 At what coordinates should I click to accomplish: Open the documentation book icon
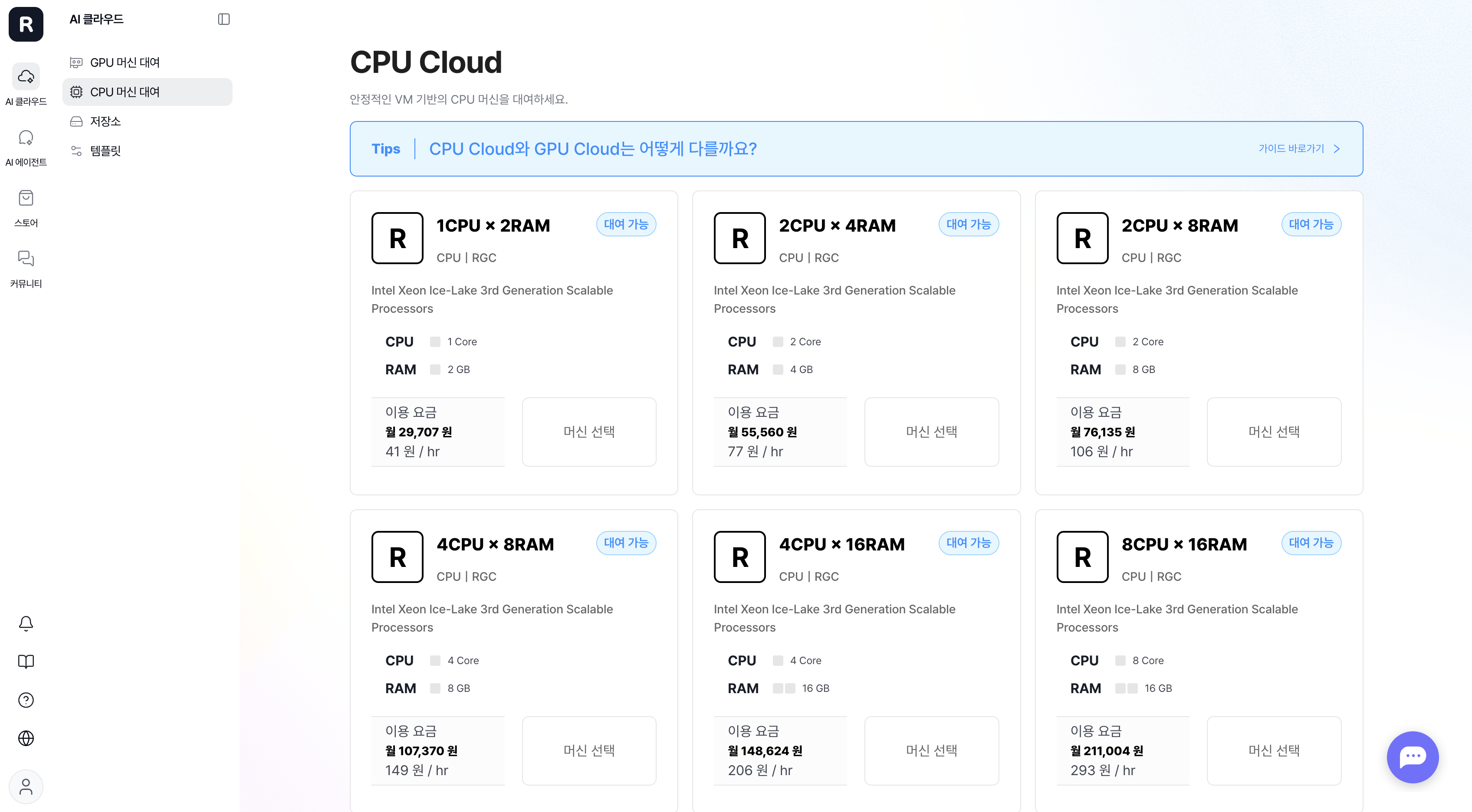26,661
